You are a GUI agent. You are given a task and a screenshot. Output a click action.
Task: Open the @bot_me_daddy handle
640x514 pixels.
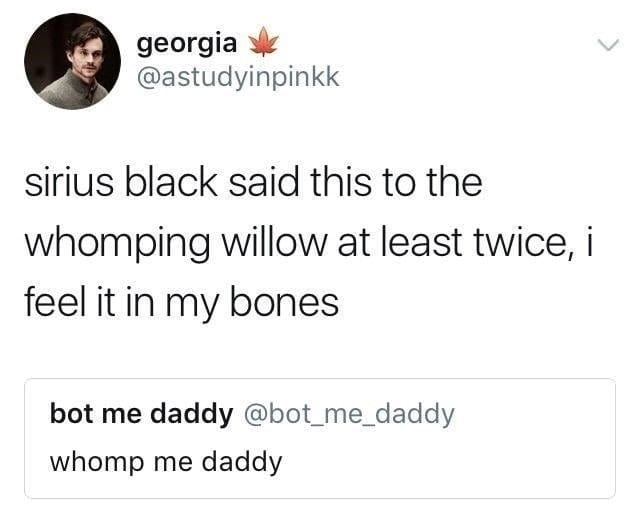click(x=349, y=414)
